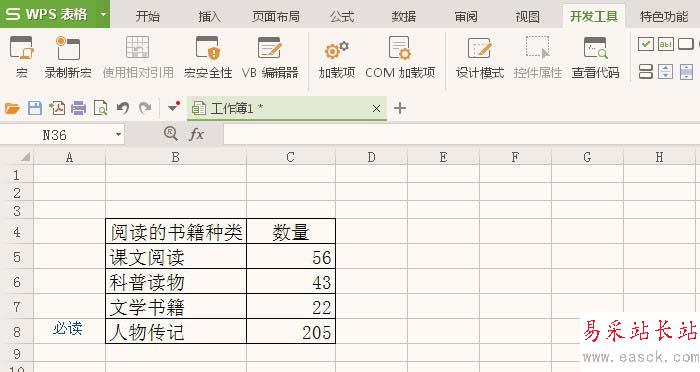Select column E header

(443, 157)
